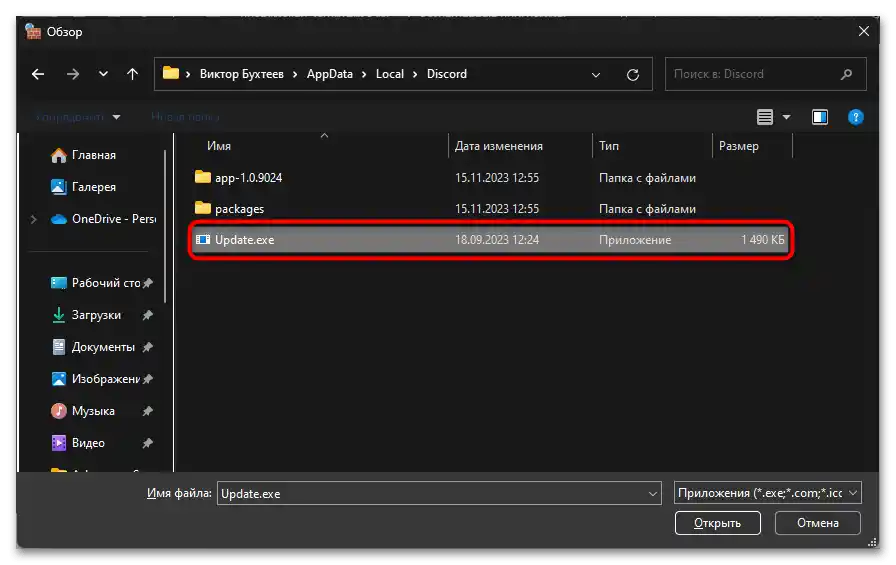Select Local in the breadcrumb path
This screenshot has width=896, height=565.
click(390, 74)
